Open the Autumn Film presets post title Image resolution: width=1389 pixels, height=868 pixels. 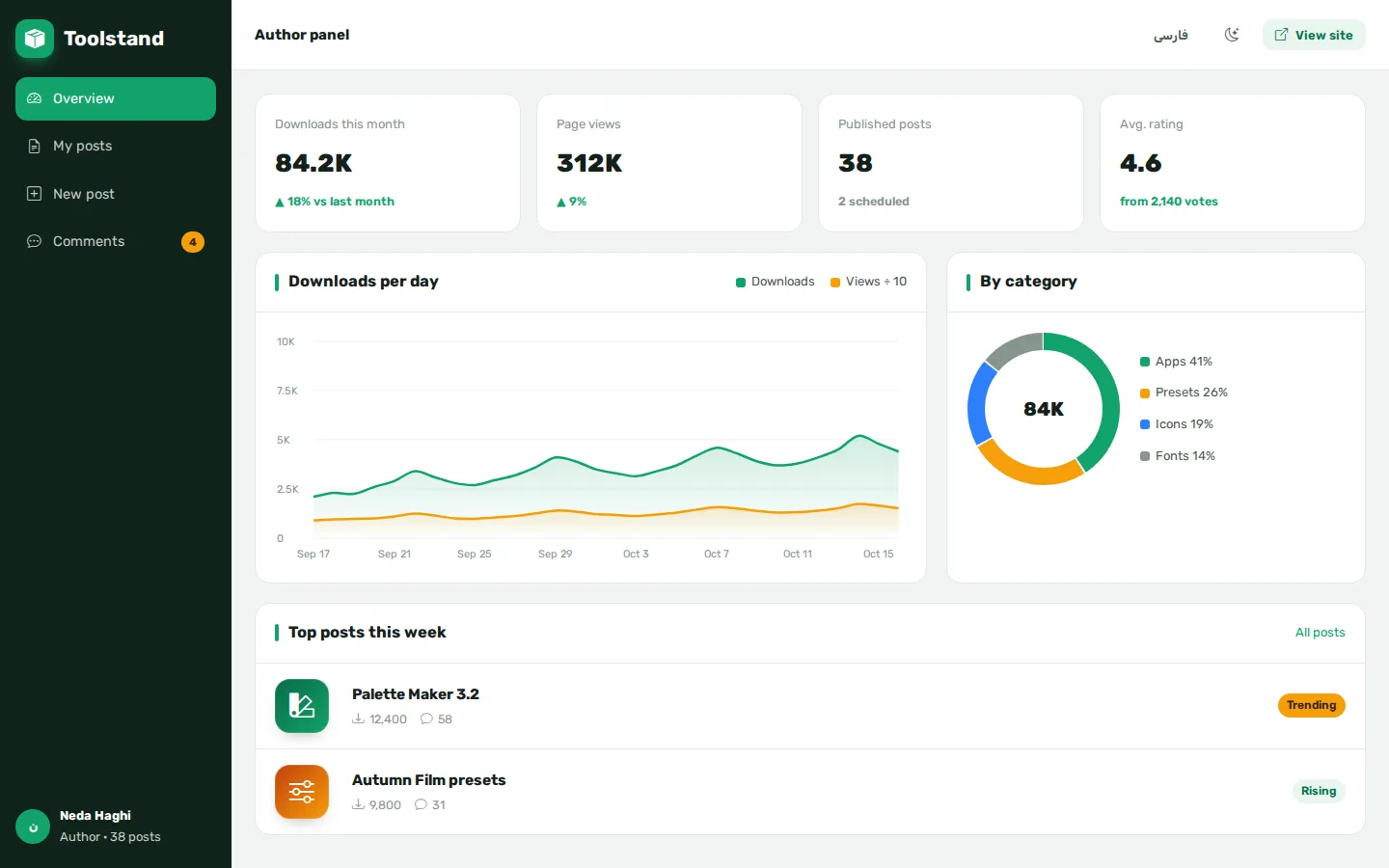pyautogui.click(x=429, y=780)
